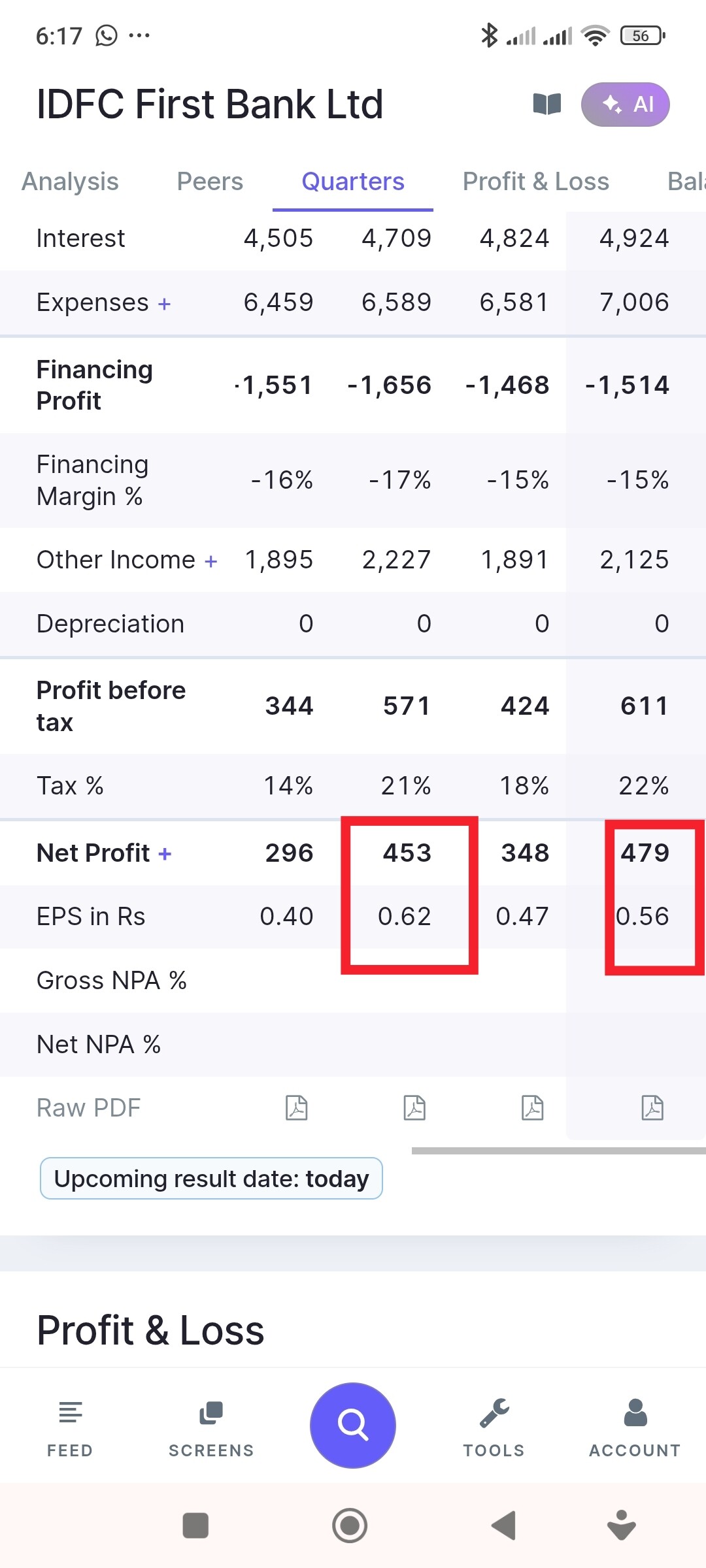706x1568 pixels.
Task: Tap the AI assistant button
Action: pyautogui.click(x=625, y=105)
